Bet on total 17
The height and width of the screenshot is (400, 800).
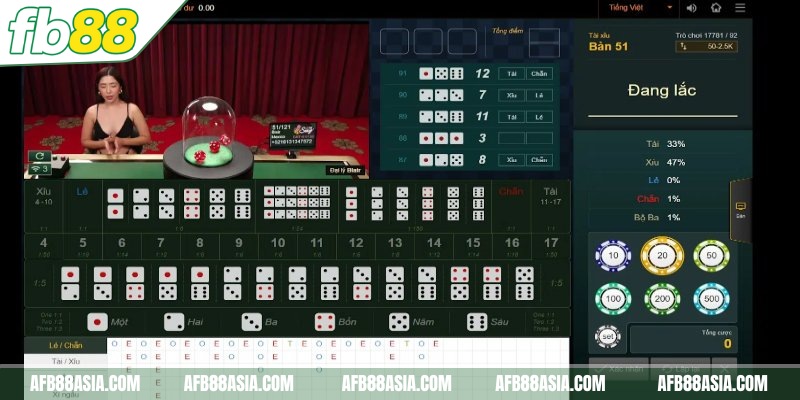click(551, 247)
